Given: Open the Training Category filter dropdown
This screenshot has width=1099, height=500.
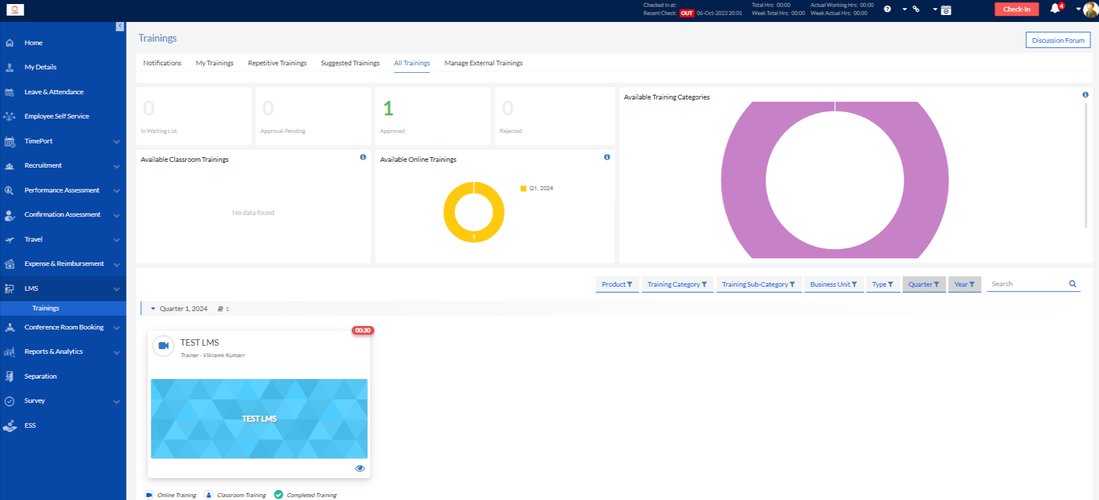Looking at the screenshot, I should point(677,284).
